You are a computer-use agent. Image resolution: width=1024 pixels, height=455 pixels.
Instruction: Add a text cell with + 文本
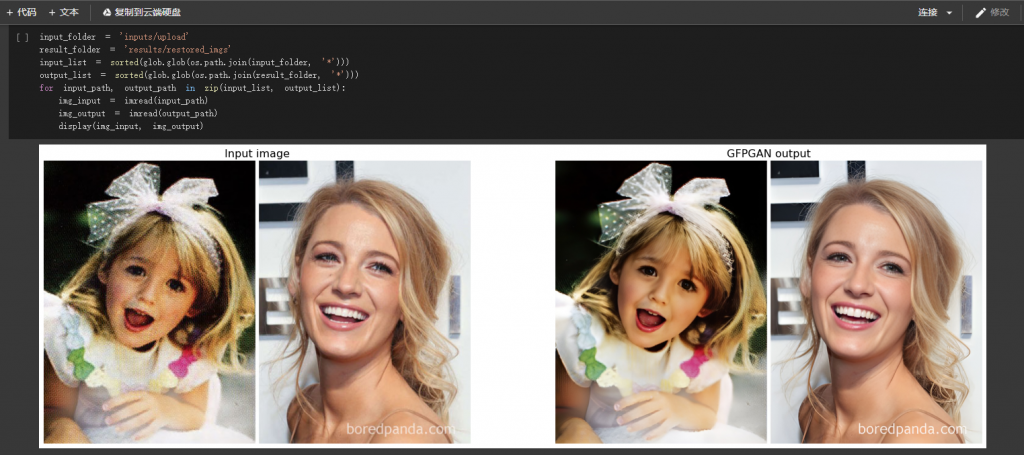pos(63,12)
